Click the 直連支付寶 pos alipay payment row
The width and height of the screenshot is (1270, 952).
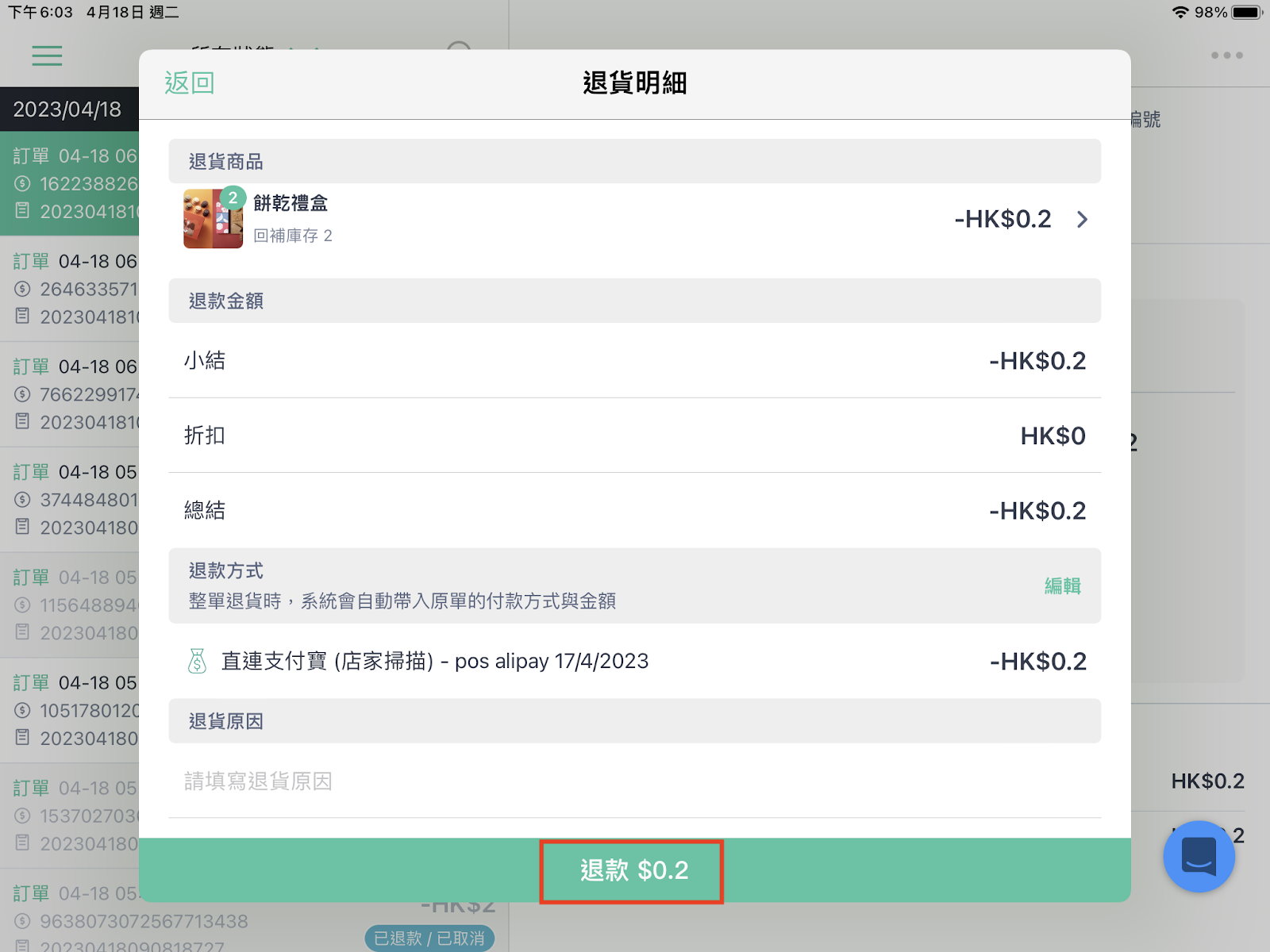[x=634, y=661]
